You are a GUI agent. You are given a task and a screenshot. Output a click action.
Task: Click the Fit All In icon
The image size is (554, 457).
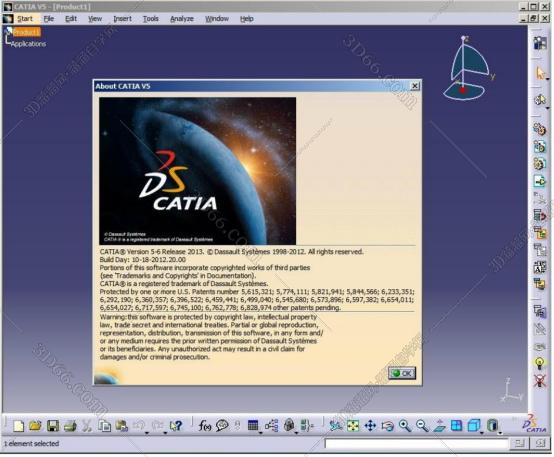click(353, 426)
